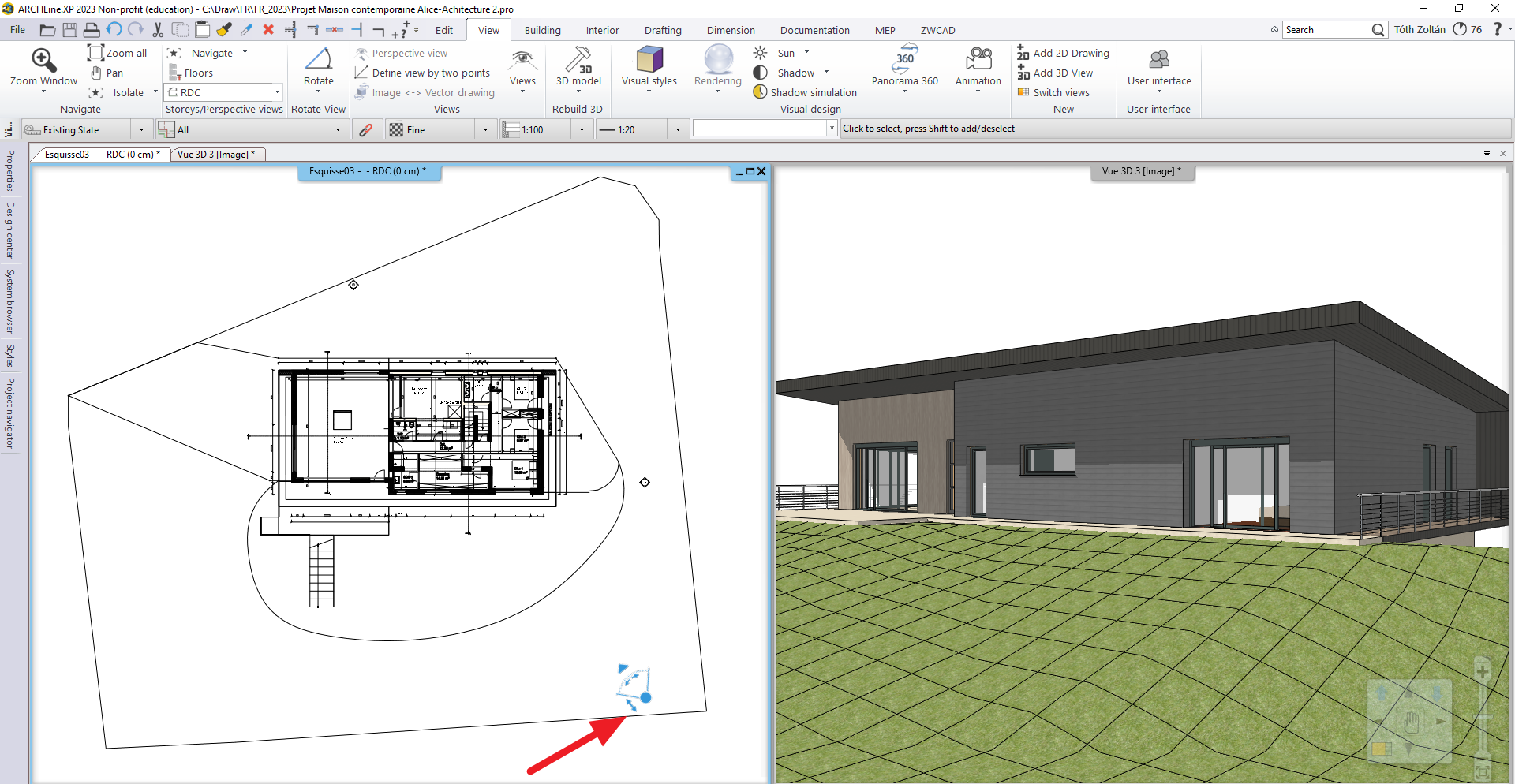The width and height of the screenshot is (1515, 784).
Task: Click the zoom slider handle in 3D view
Action: 1483,716
